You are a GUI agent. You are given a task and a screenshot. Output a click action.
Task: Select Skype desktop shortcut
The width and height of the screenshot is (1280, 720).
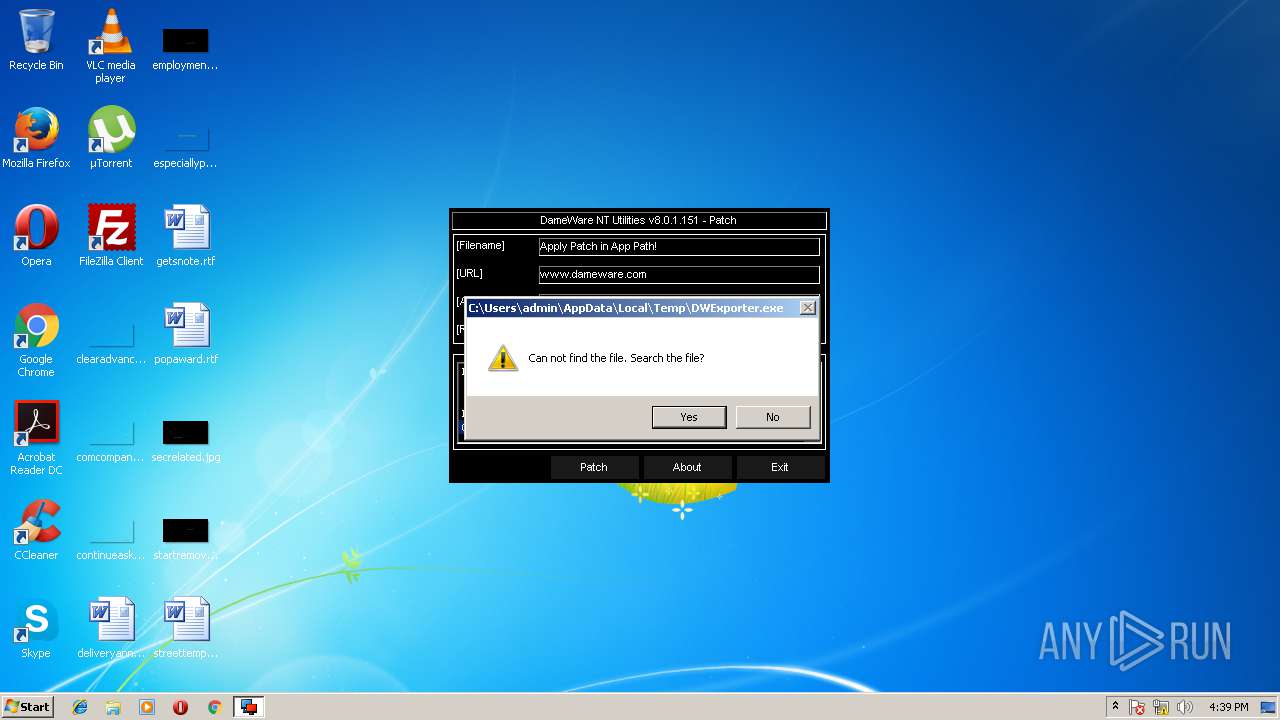tap(36, 628)
